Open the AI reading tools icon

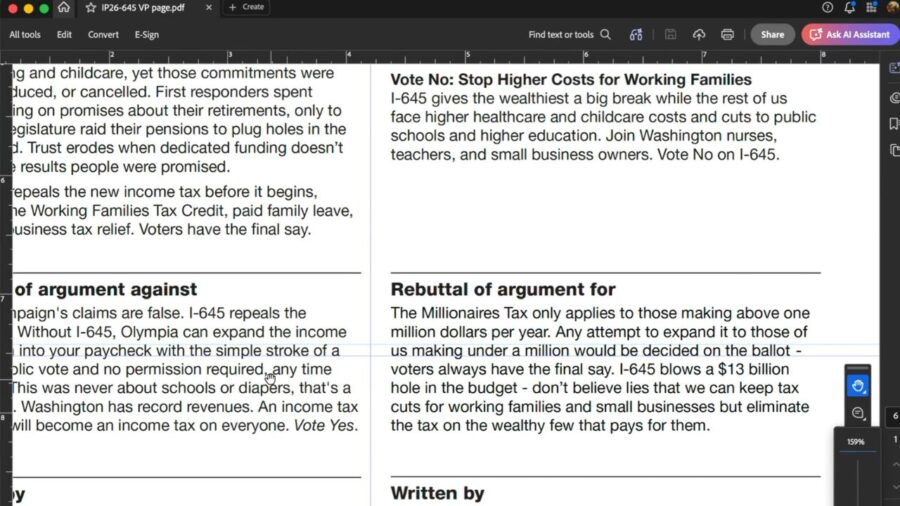636,34
